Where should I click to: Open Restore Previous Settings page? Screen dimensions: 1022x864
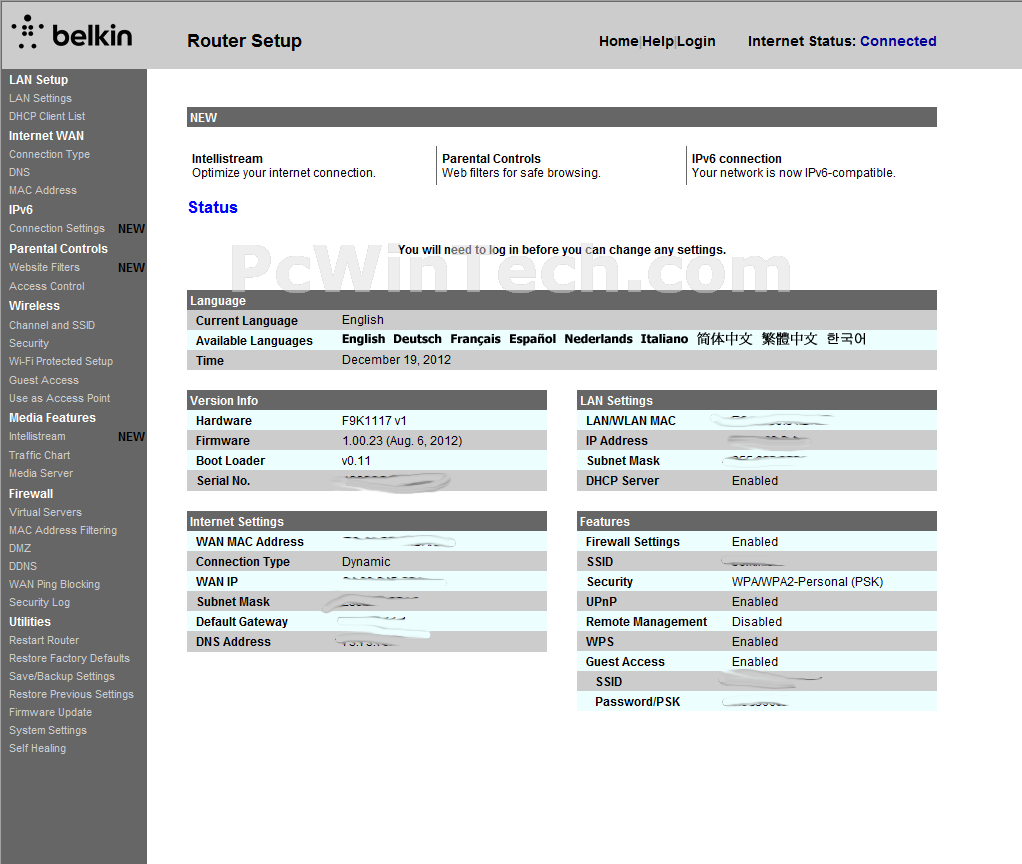point(72,695)
